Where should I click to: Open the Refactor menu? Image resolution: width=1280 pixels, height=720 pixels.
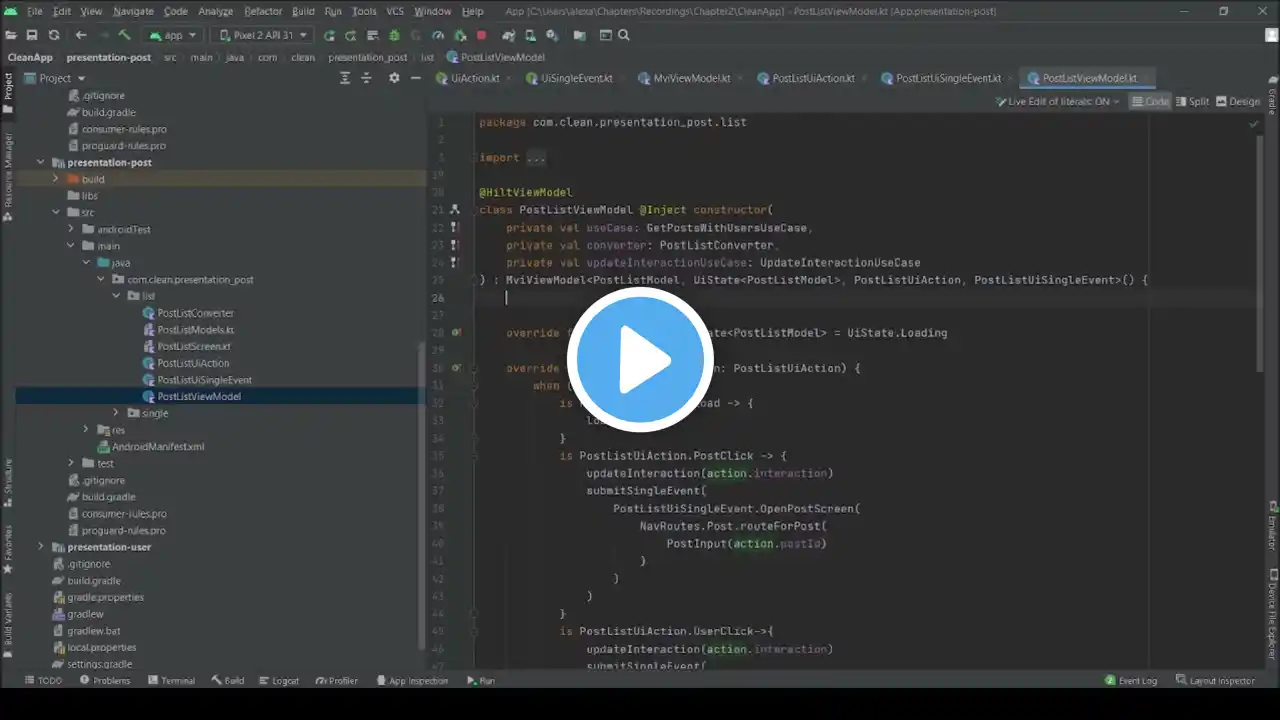pos(263,11)
